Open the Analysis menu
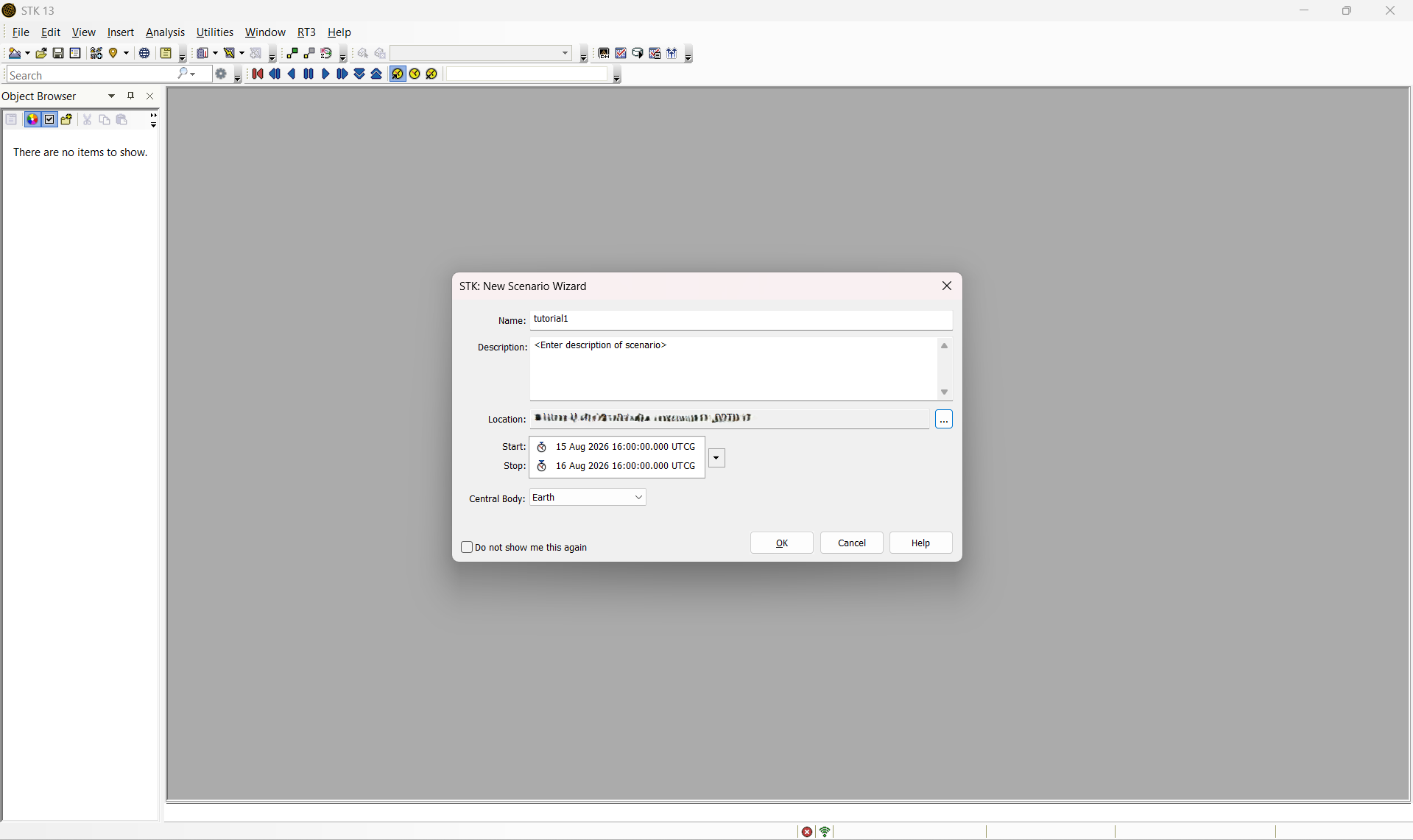1413x840 pixels. pos(165,32)
